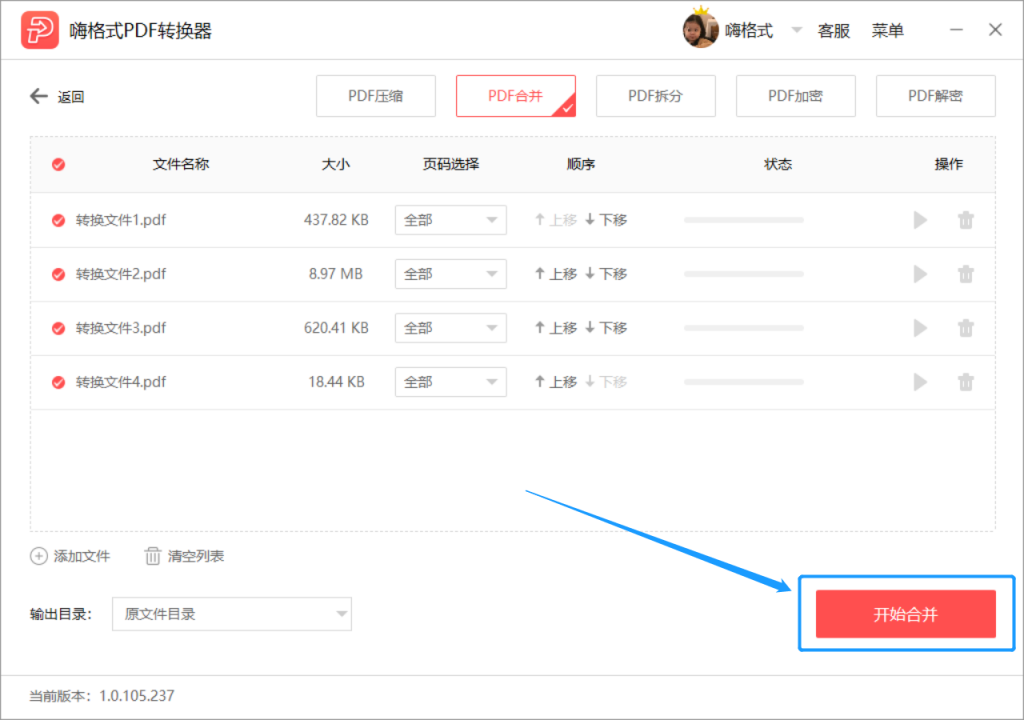1024x720 pixels.
Task: Click the 嗨格式PDF转换器 app logo icon
Action: [40, 30]
